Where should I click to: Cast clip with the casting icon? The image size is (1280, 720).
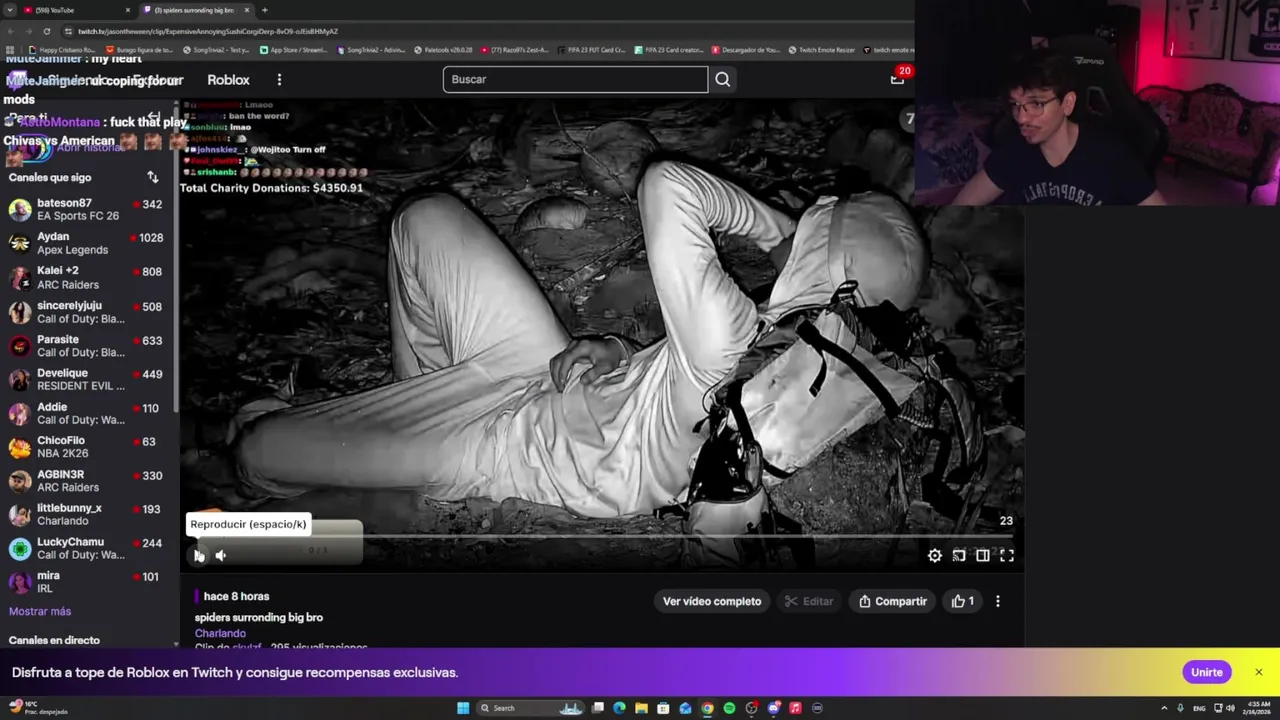(x=959, y=556)
